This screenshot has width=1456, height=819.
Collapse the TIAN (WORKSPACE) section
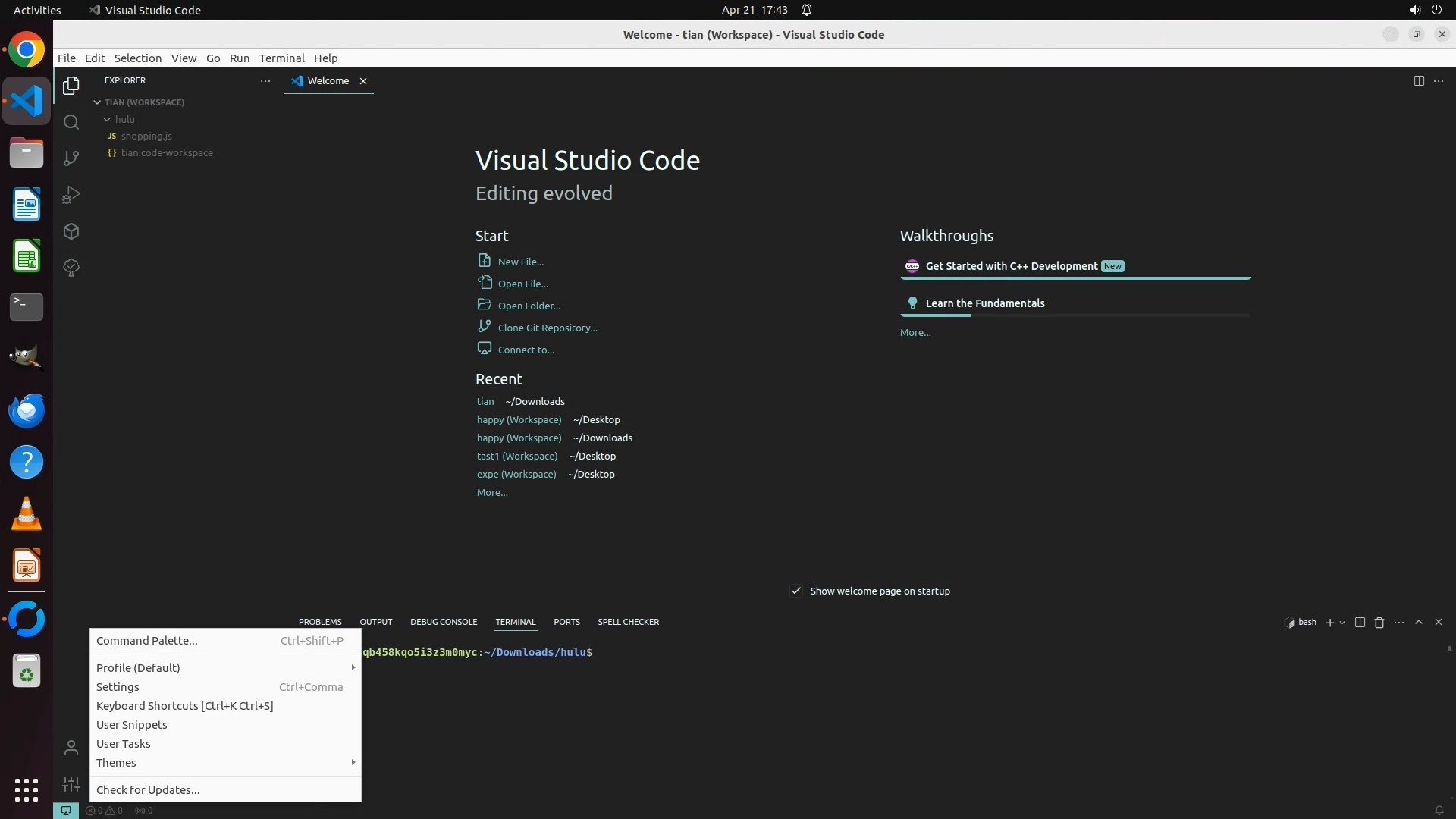click(x=97, y=102)
